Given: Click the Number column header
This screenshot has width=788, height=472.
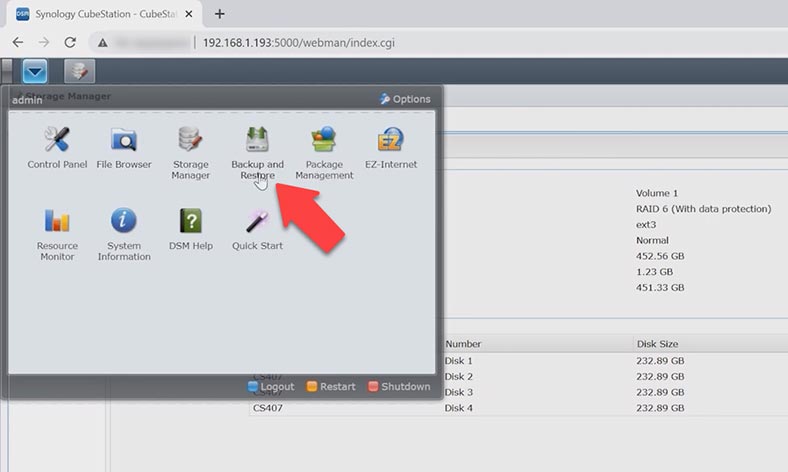Looking at the screenshot, I should coord(463,344).
